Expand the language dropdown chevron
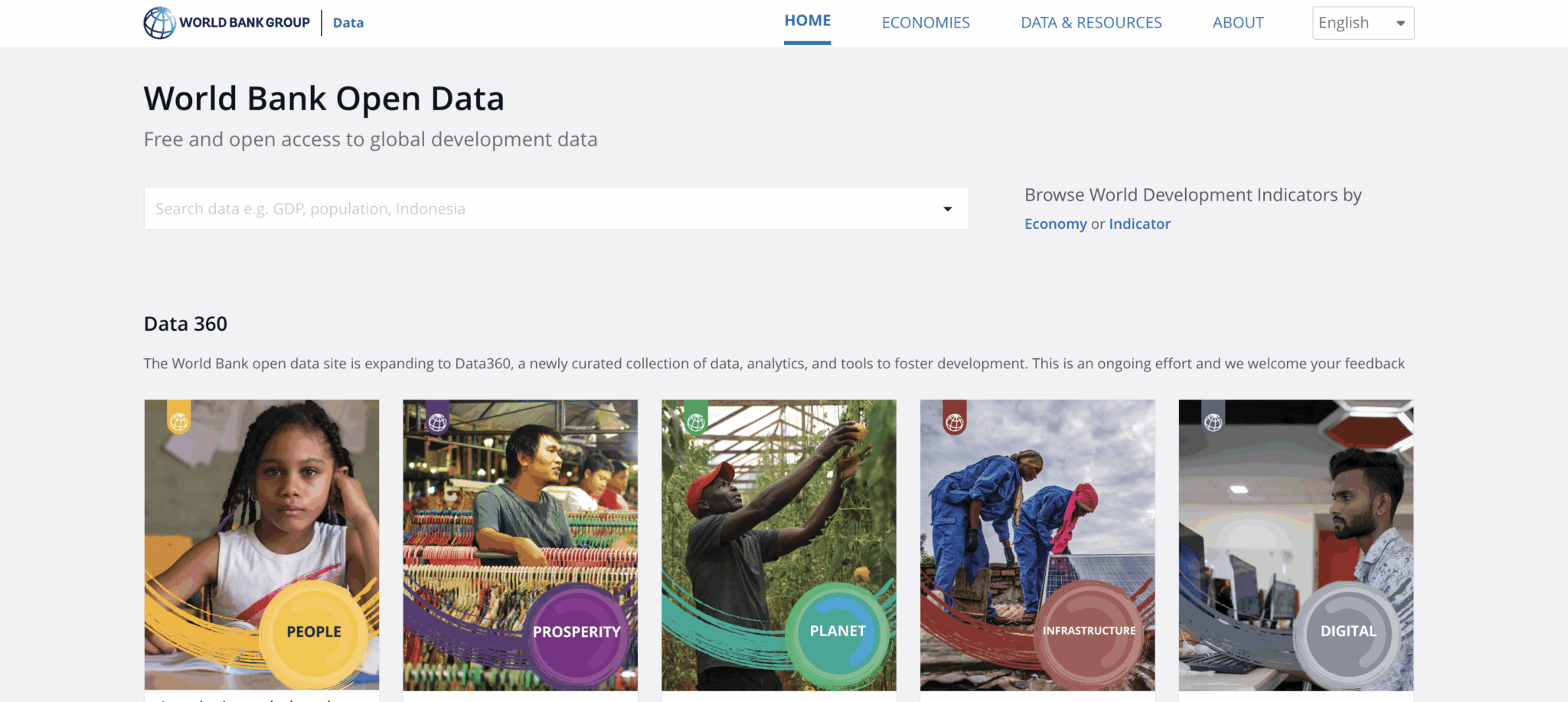1568x702 pixels. point(1399,22)
